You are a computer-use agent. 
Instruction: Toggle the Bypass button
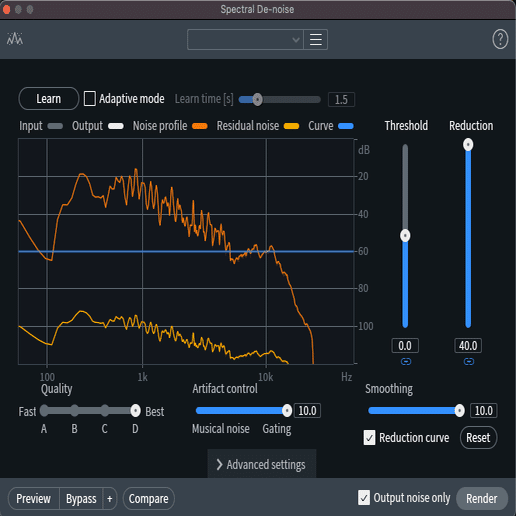pyautogui.click(x=81, y=499)
